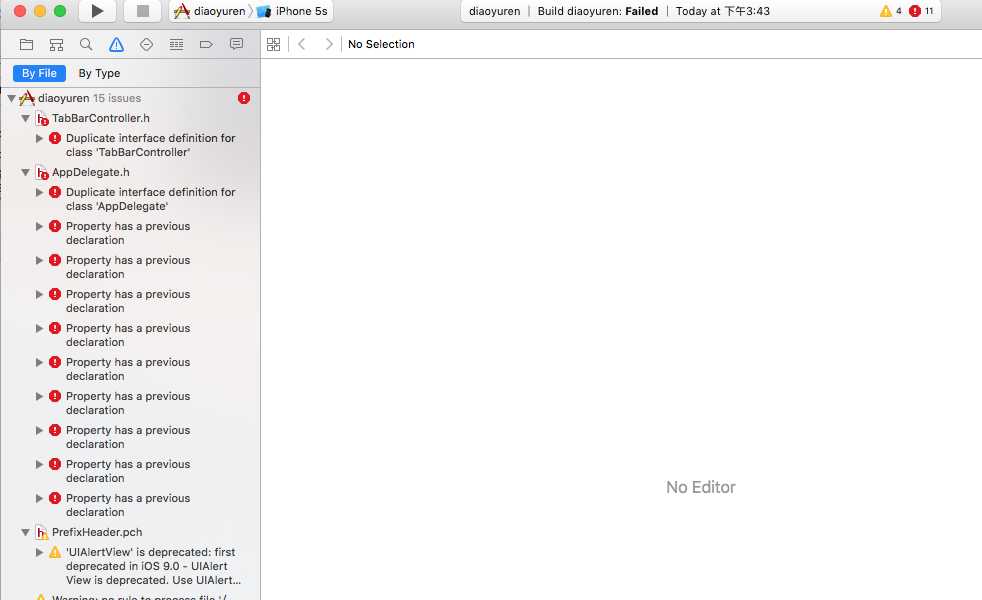Select the 'diaoyuren 15 issues' row

coord(130,98)
